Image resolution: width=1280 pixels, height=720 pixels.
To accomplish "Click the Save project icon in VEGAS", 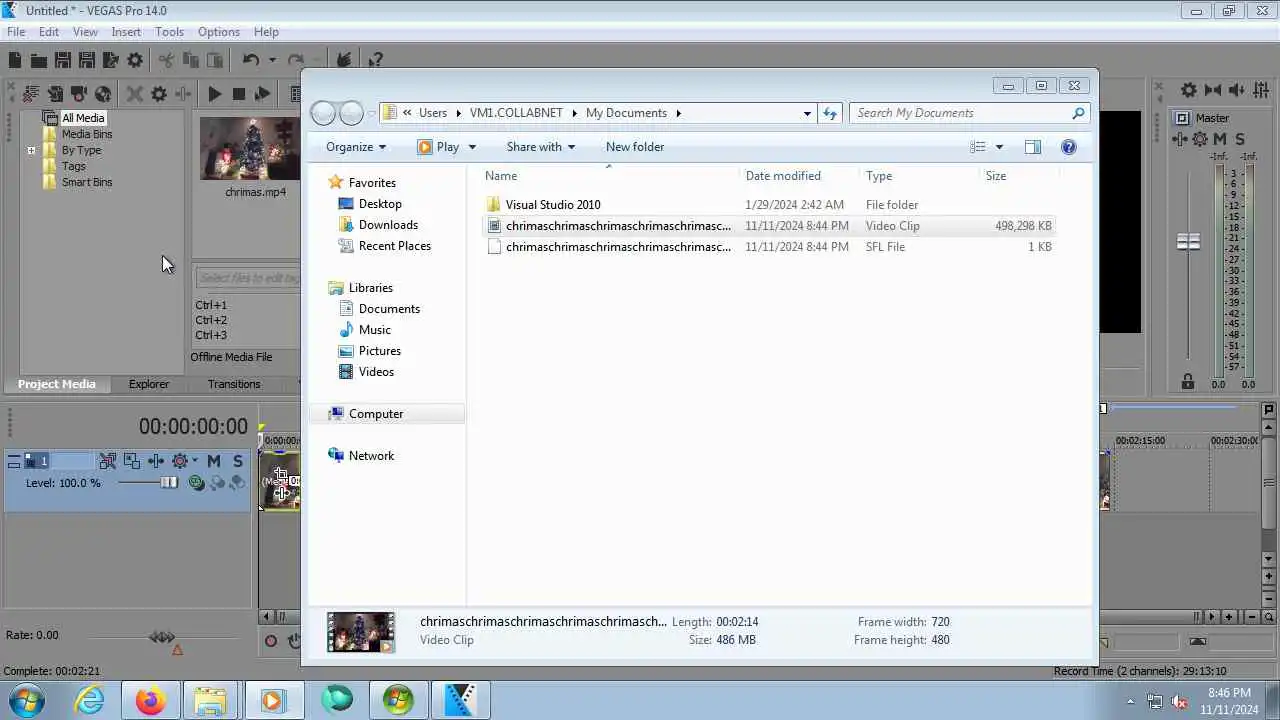I will click(x=62, y=61).
